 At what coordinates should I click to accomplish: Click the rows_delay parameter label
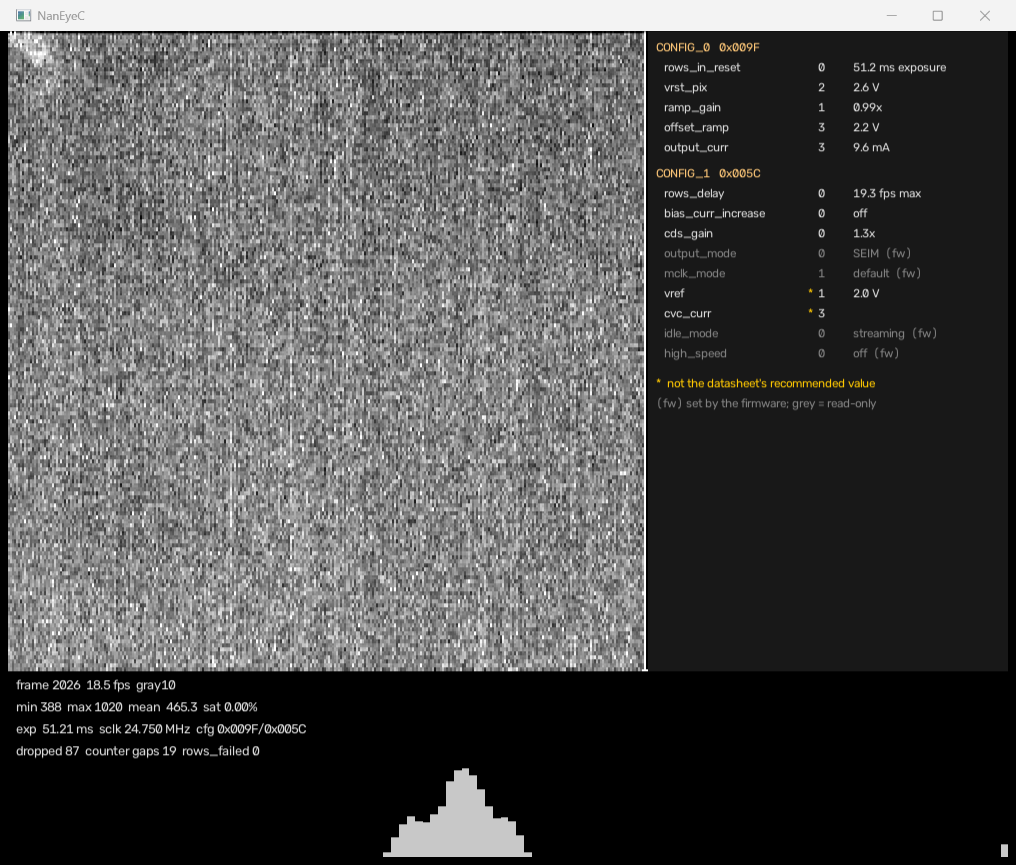694,194
